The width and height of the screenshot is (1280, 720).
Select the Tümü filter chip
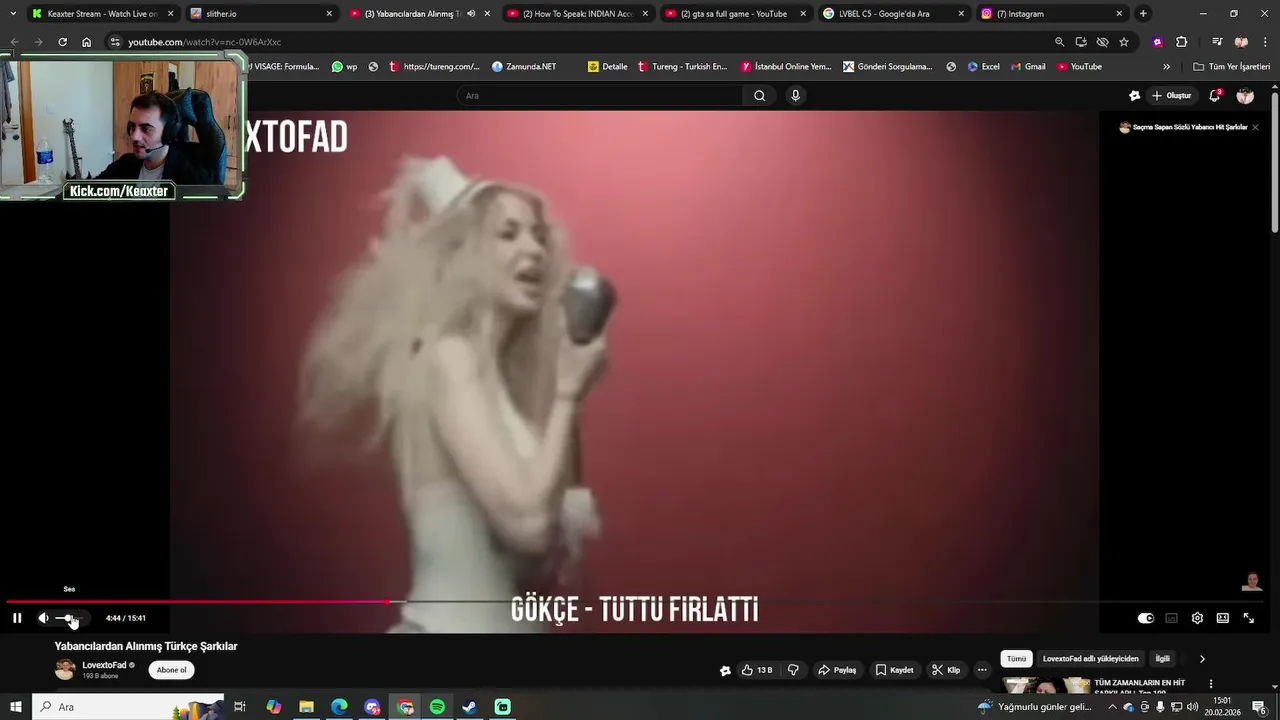point(1016,659)
